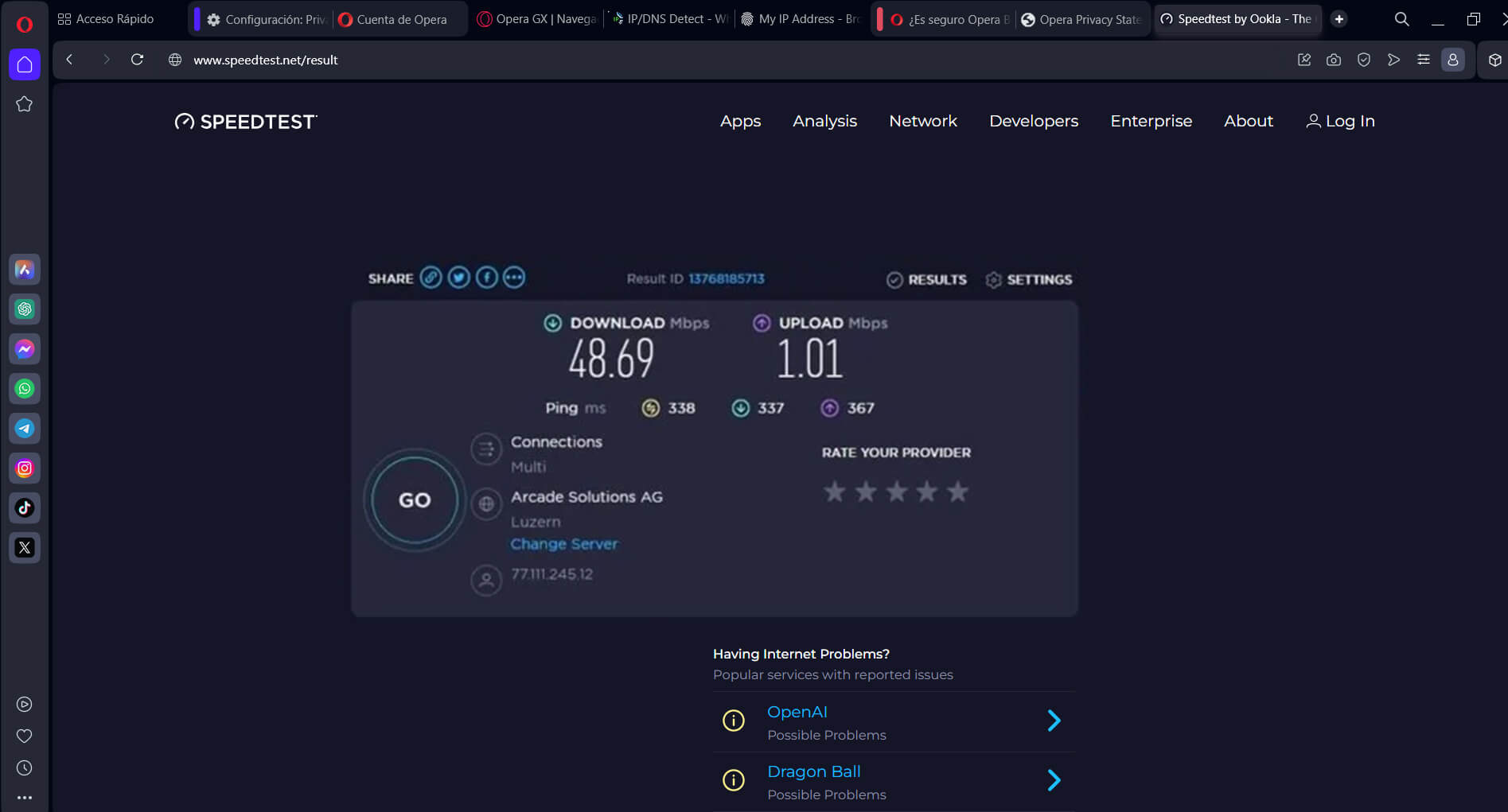Rate provider one star
The height and width of the screenshot is (812, 1508).
(834, 491)
